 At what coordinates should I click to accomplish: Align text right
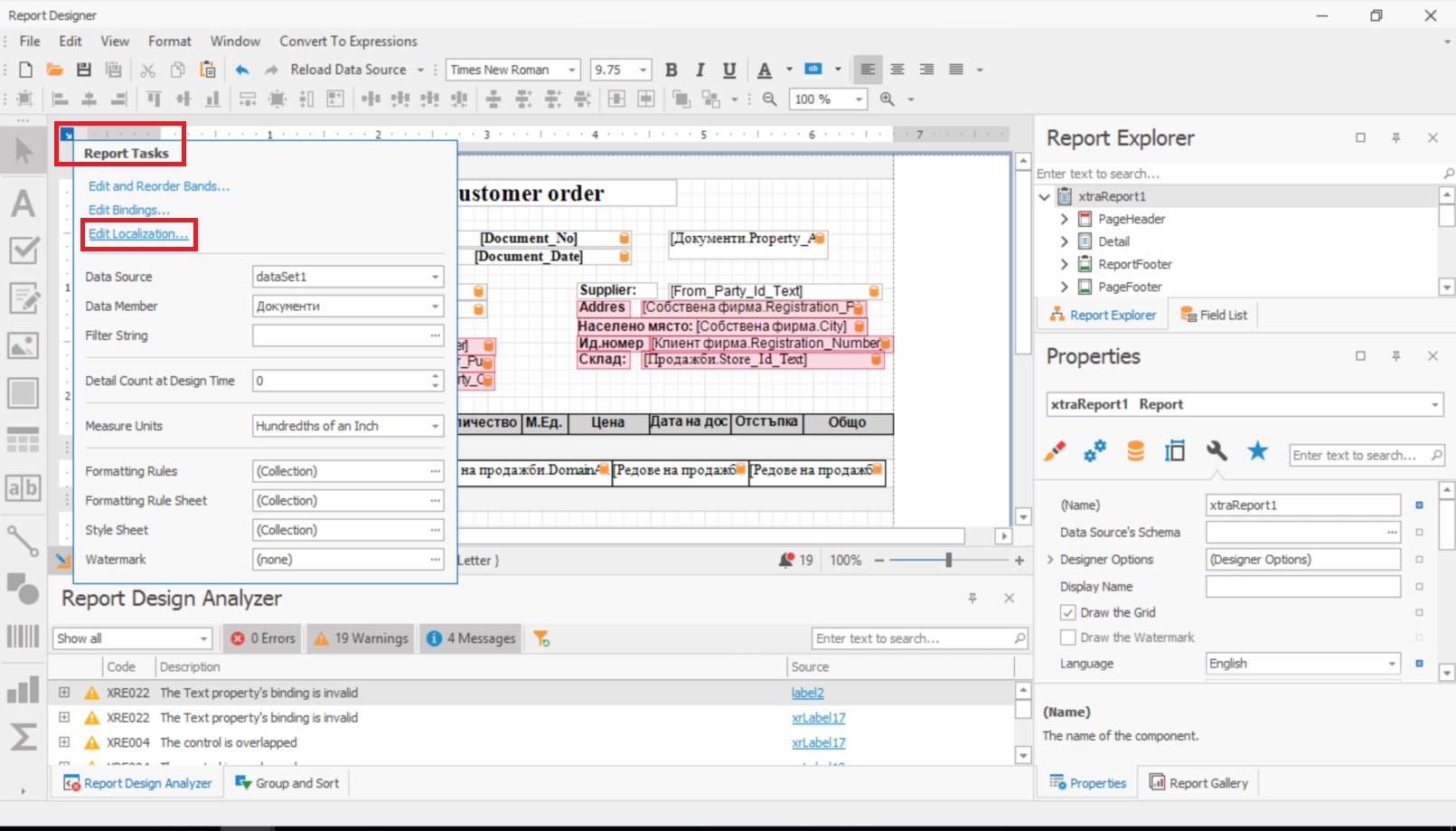[x=926, y=70]
